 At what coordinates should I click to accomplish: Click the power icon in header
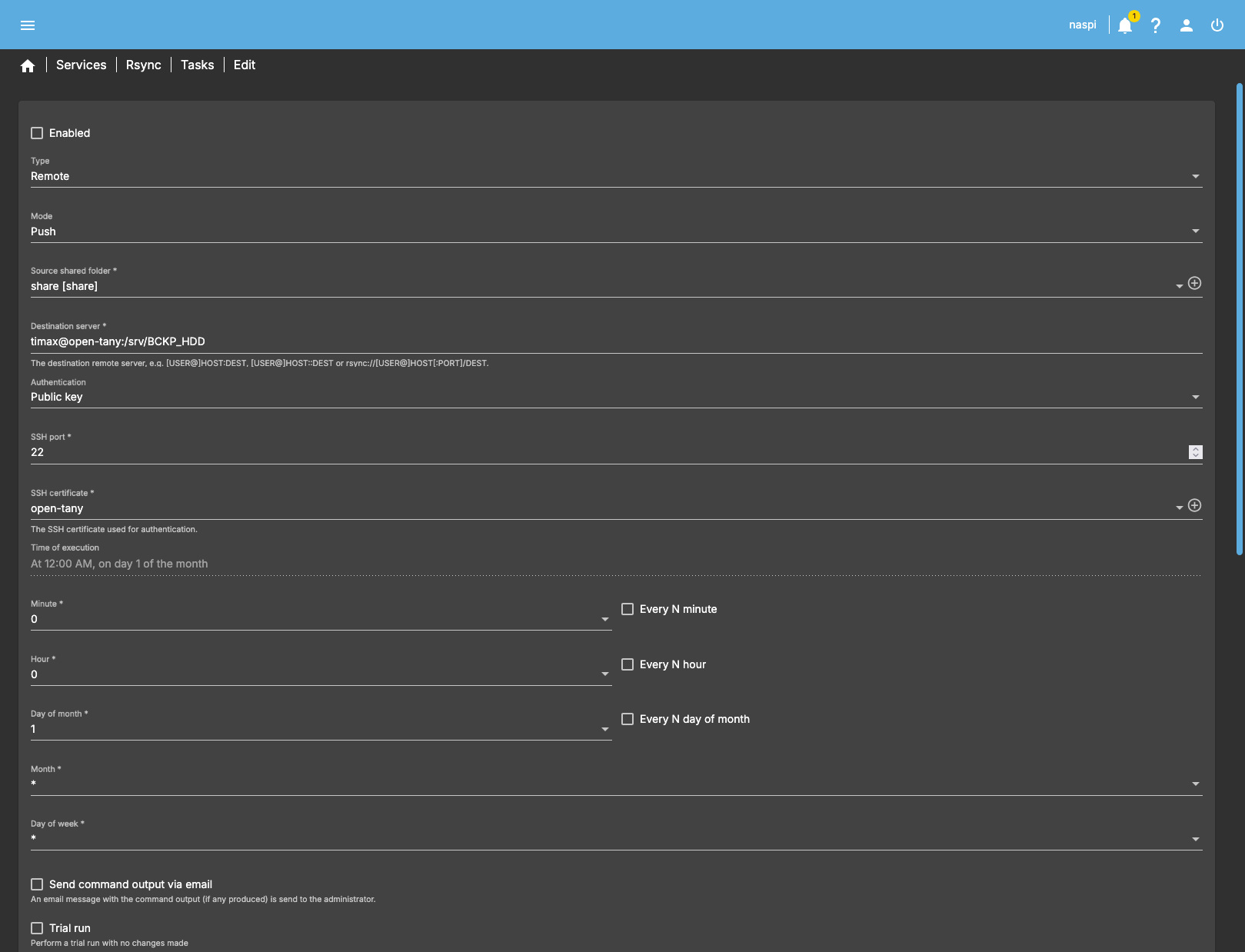coord(1217,25)
